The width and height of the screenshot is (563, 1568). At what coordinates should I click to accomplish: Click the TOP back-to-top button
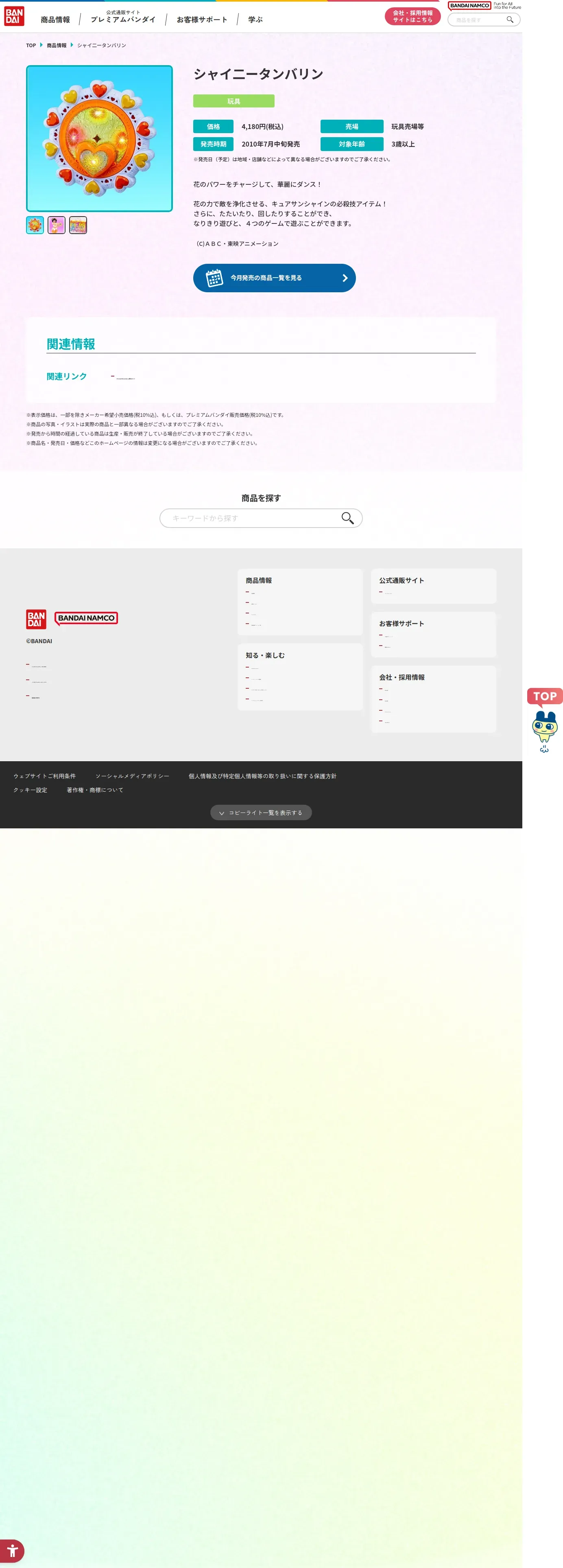click(x=544, y=697)
